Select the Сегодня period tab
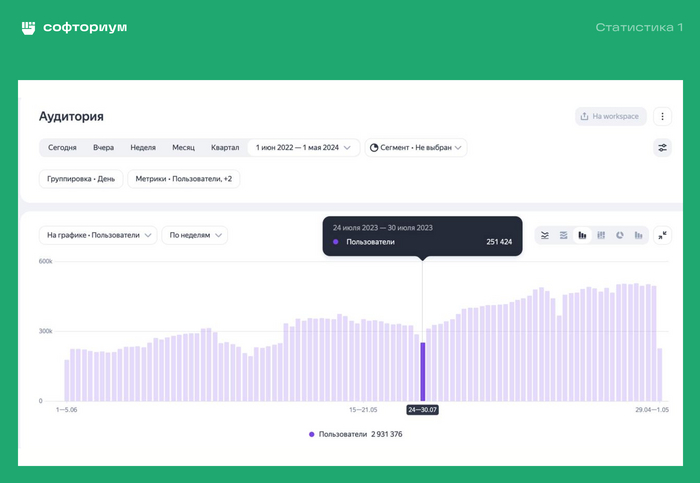 tap(62, 148)
